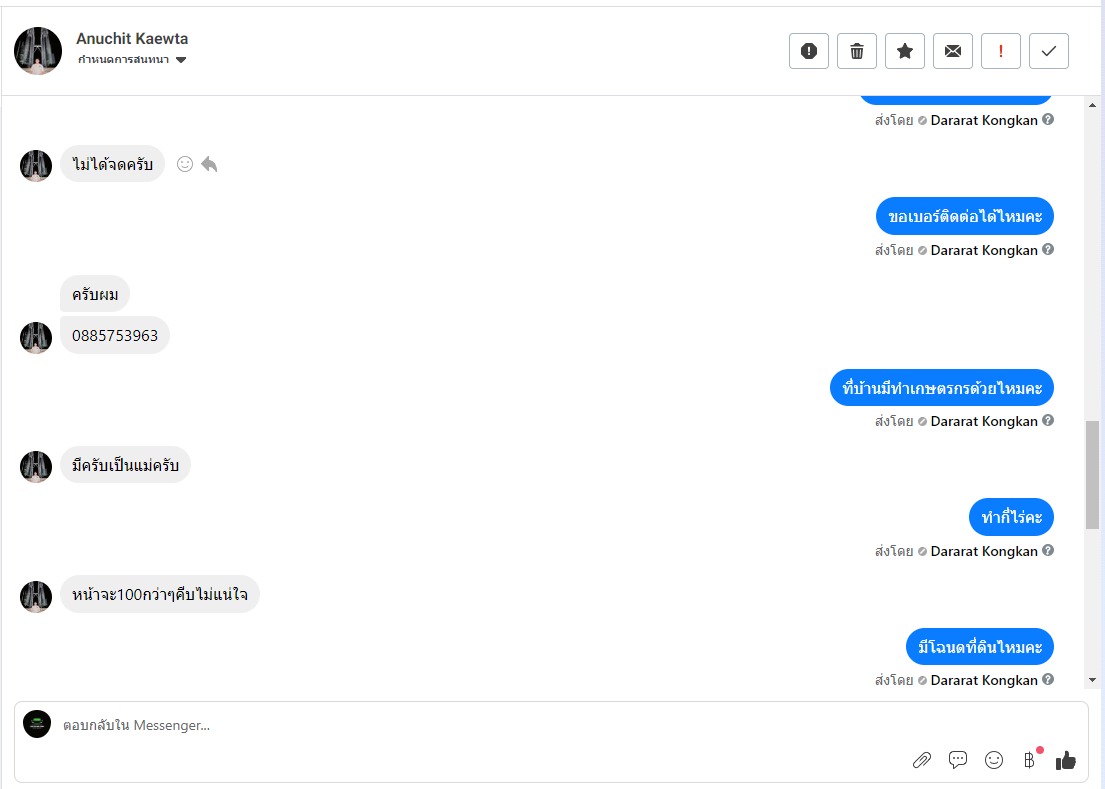
Task: React to the ไม่ได้จดครับ message with emoji
Action: pyautogui.click(x=185, y=164)
